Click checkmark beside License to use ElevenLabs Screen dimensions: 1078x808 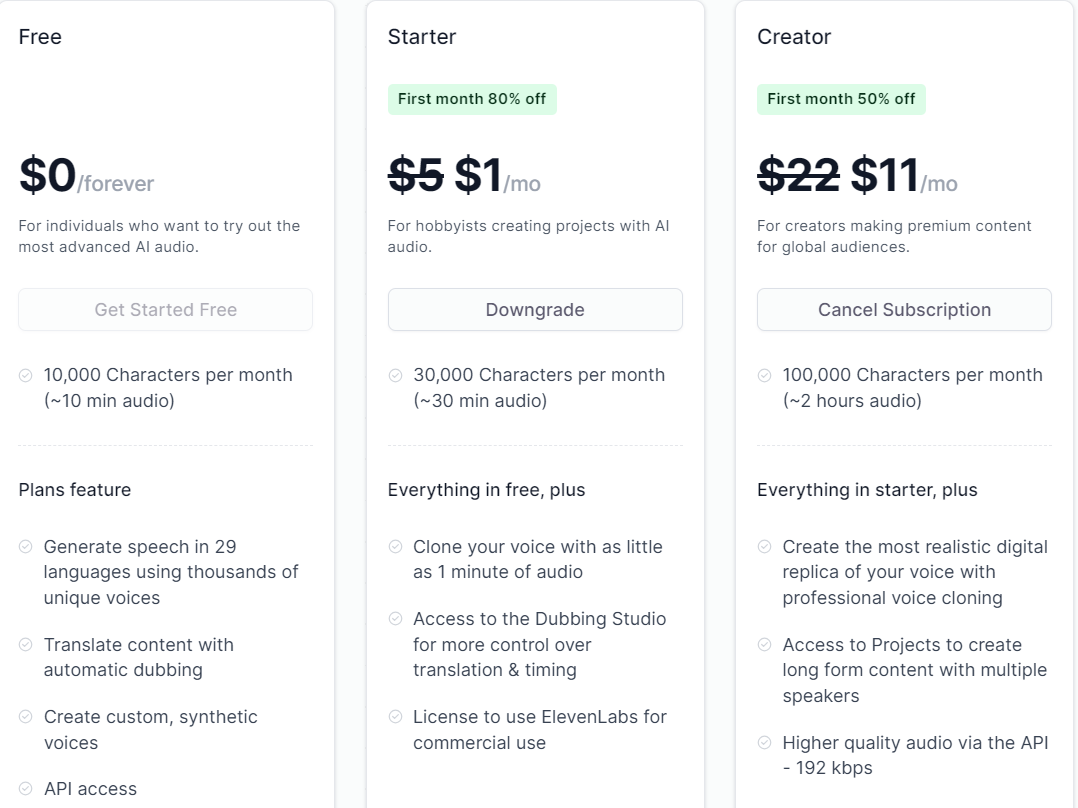click(396, 717)
